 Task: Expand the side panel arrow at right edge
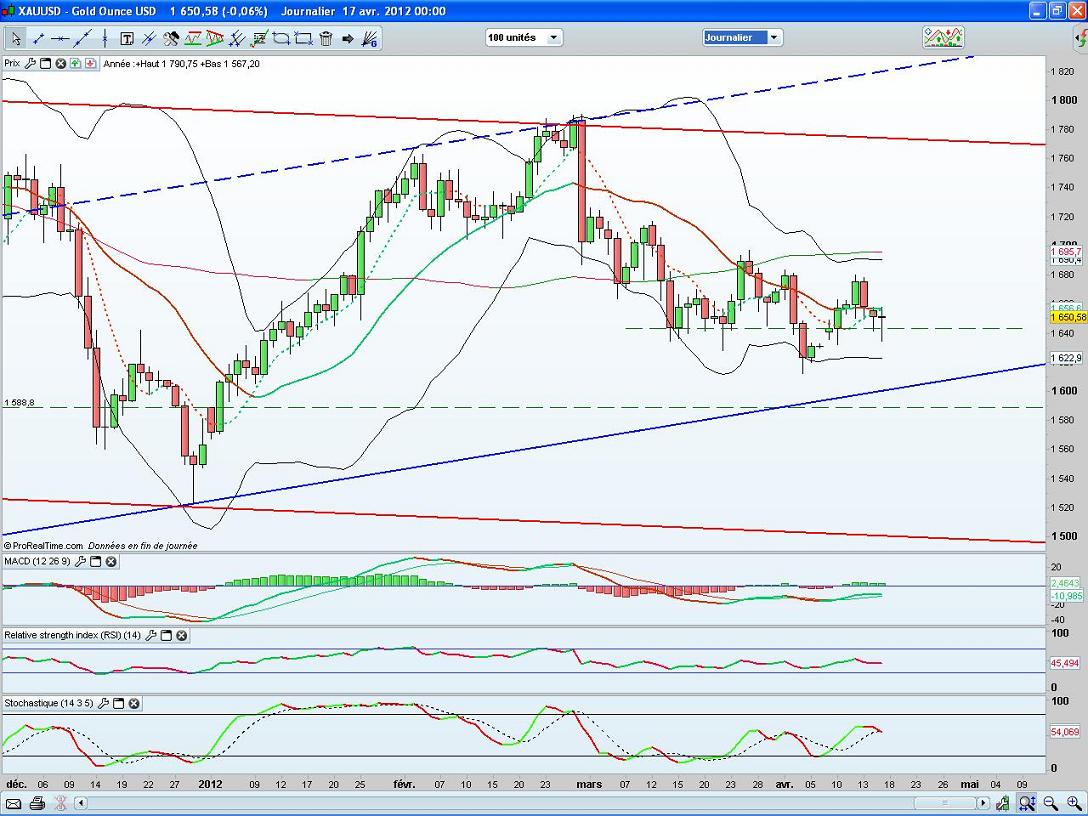[1080, 38]
